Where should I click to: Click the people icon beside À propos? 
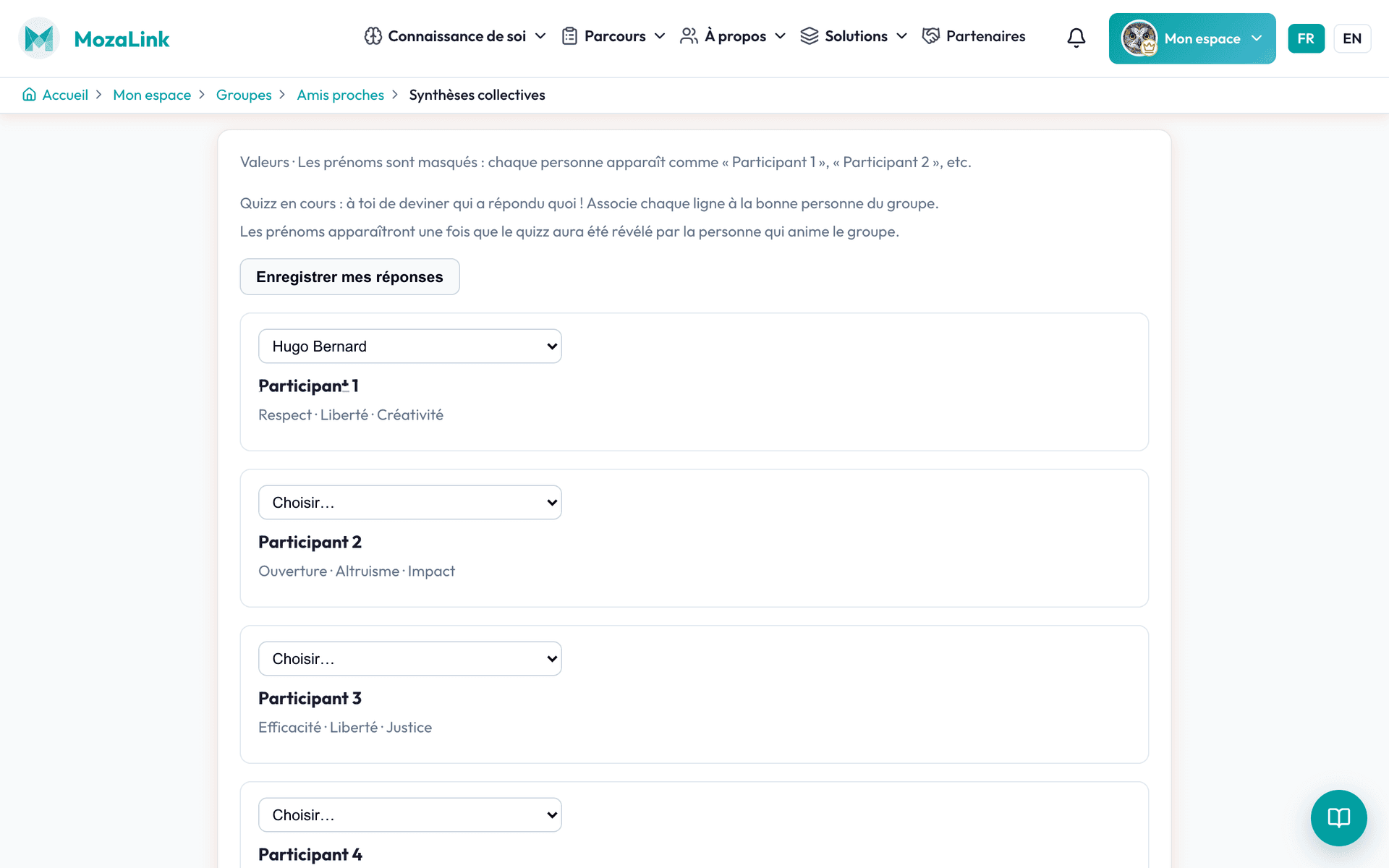[689, 36]
